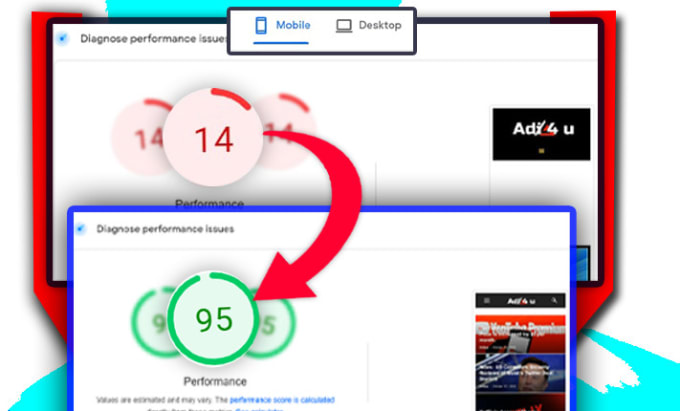Click icon beside upper 'Diagnose performance issues'
The width and height of the screenshot is (680, 411).
[x=62, y=39]
